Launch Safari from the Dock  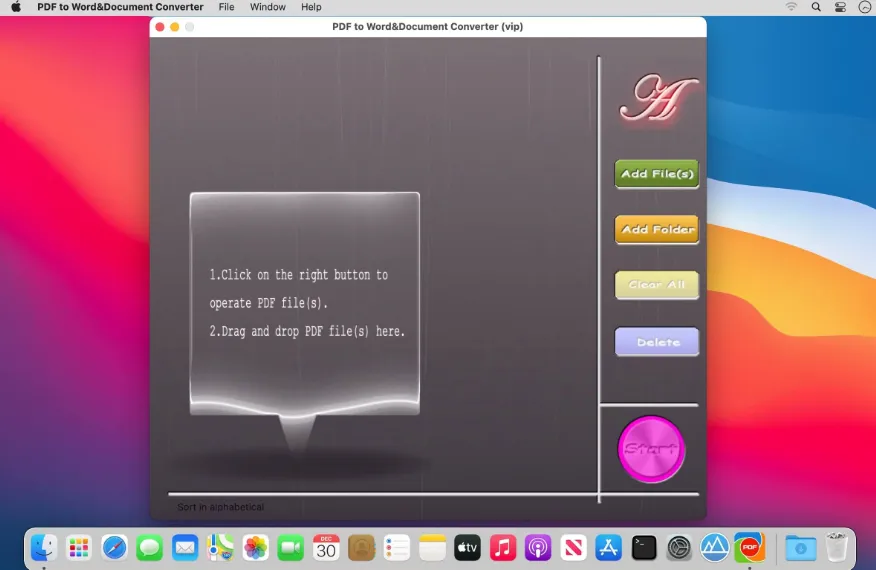tap(114, 548)
